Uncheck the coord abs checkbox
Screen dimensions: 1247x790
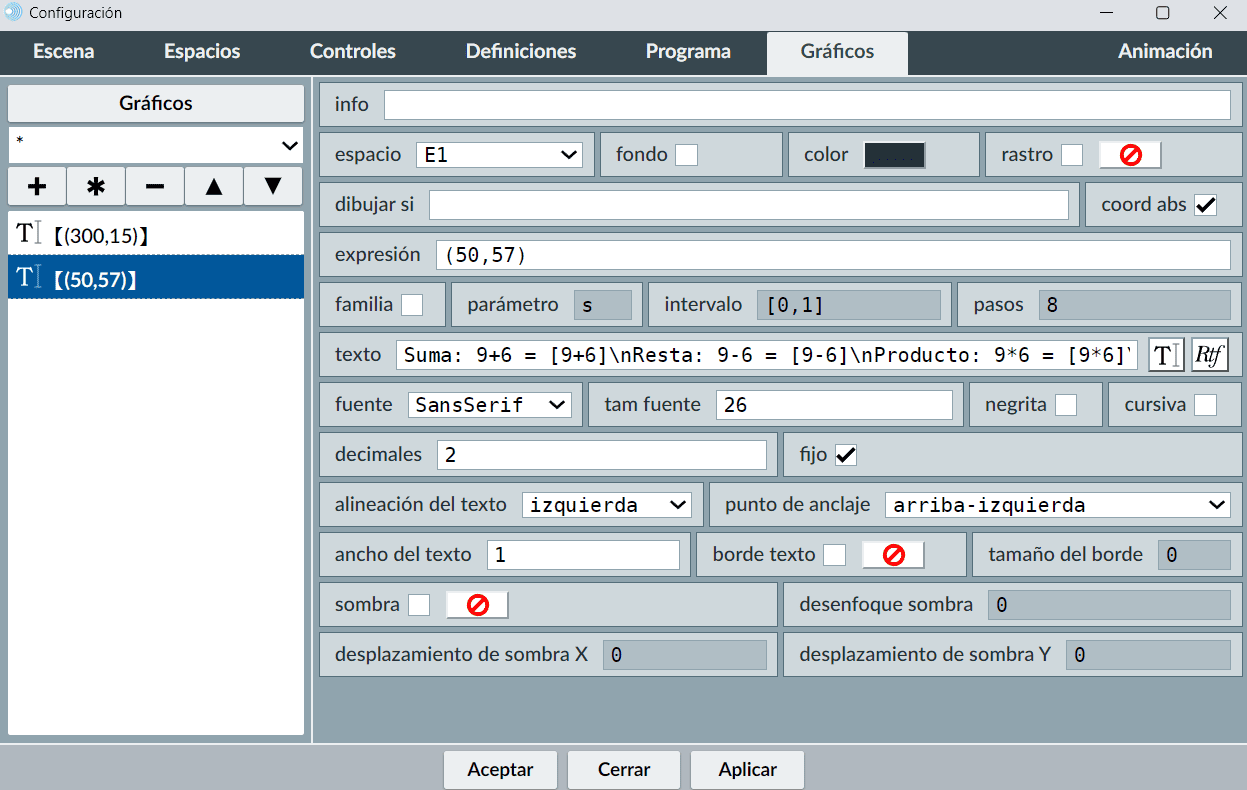tap(1206, 205)
